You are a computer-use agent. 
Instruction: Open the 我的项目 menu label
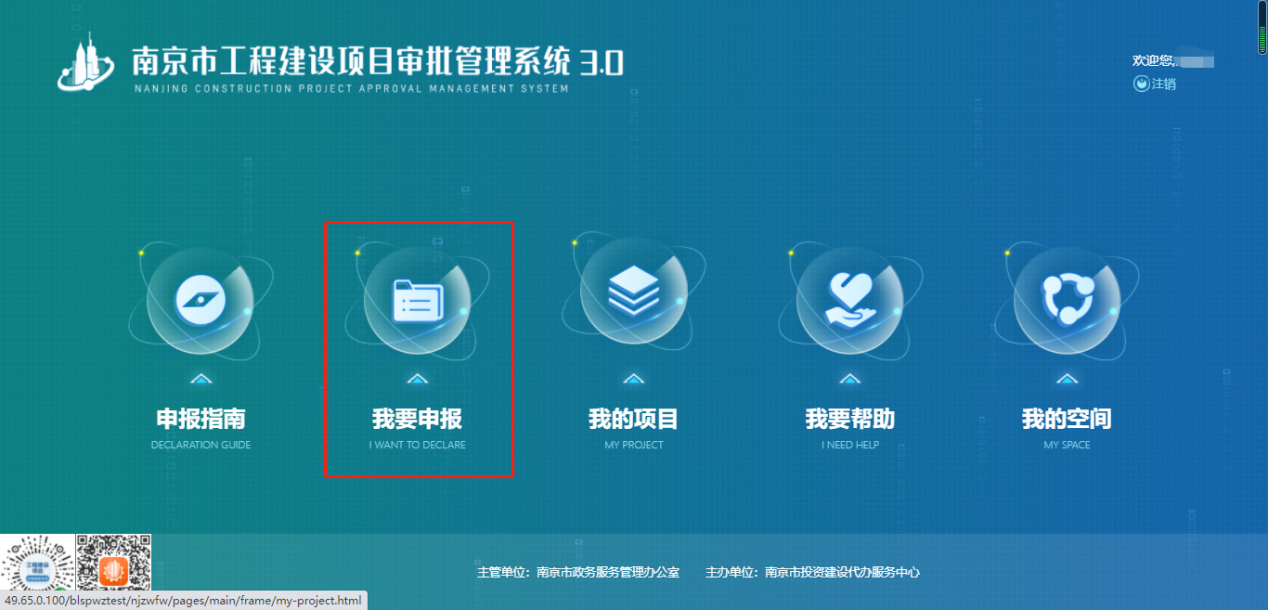(x=634, y=419)
